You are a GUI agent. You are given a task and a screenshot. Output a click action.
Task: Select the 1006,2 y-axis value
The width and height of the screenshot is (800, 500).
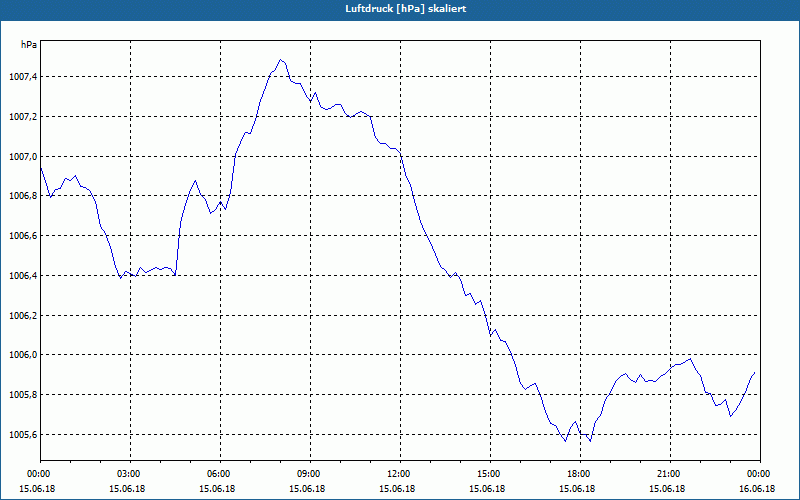(x=23, y=316)
